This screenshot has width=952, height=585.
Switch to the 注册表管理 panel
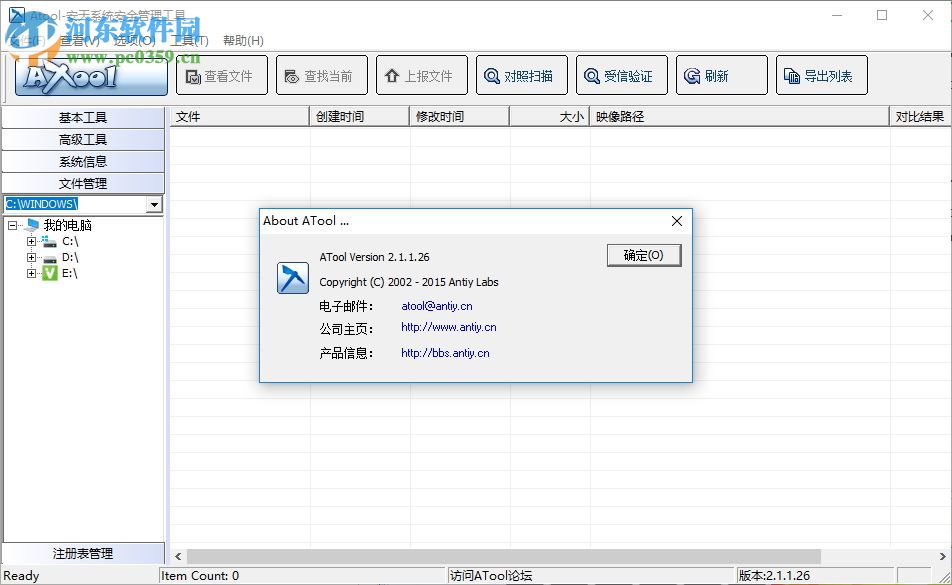pos(83,552)
